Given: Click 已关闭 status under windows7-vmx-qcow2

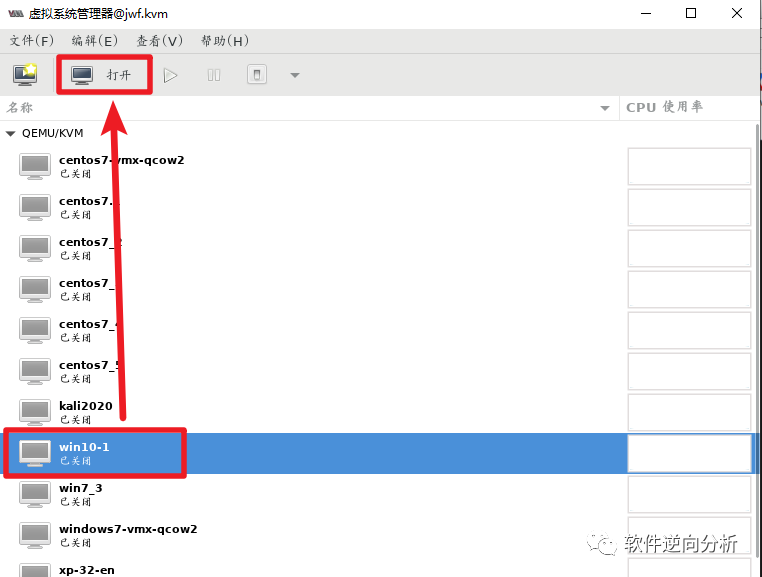Looking at the screenshot, I should click(x=75, y=542).
